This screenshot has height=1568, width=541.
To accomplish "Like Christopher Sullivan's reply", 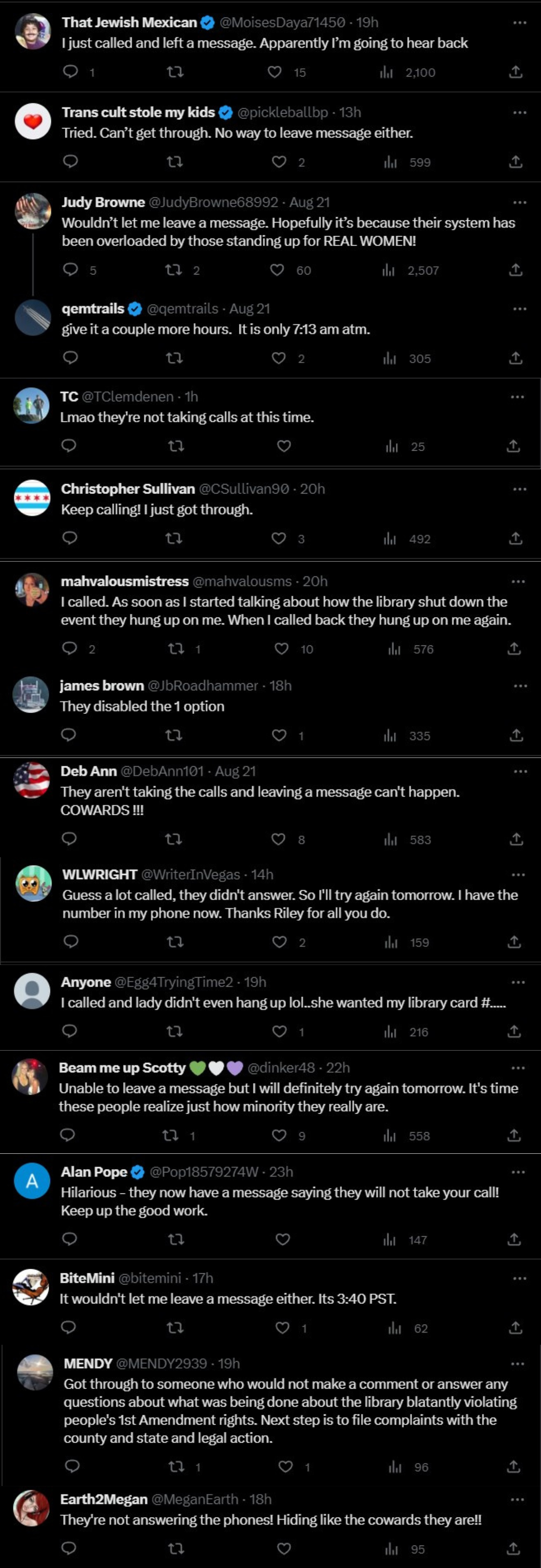I will point(280,538).
